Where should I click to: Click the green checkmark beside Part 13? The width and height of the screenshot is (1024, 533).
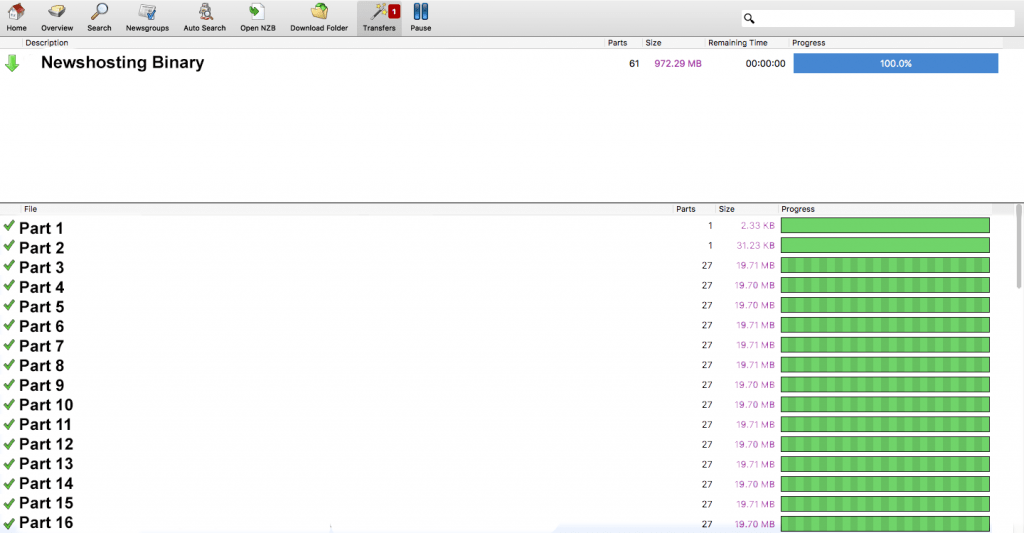click(x=9, y=463)
